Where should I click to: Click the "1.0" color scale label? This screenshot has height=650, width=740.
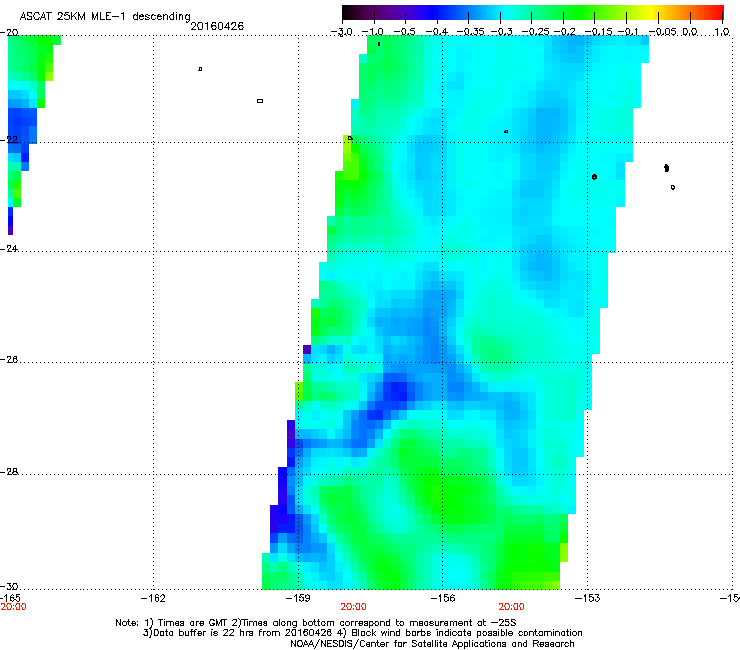tap(722, 32)
